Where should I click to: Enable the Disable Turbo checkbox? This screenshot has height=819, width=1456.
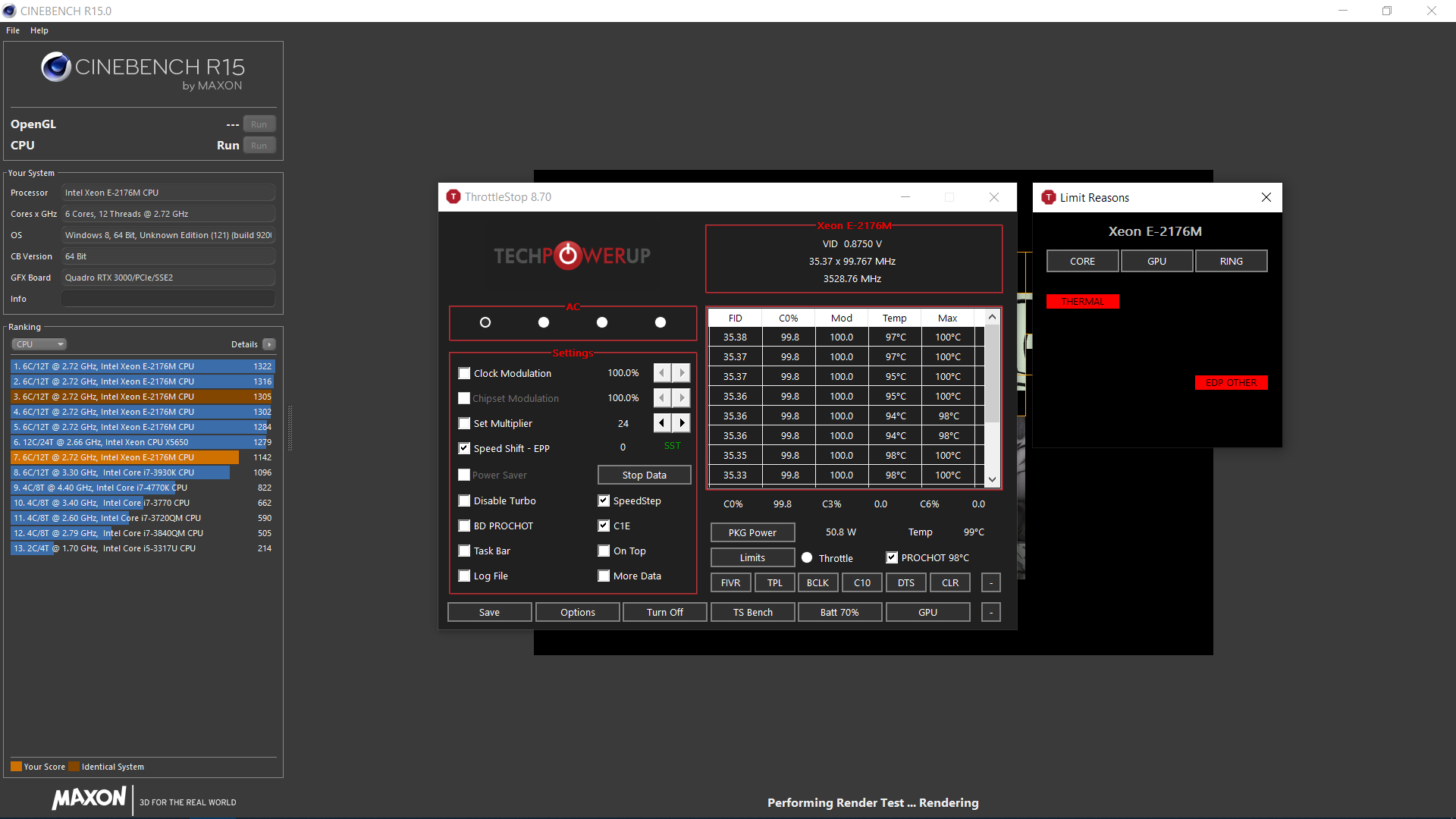point(464,500)
